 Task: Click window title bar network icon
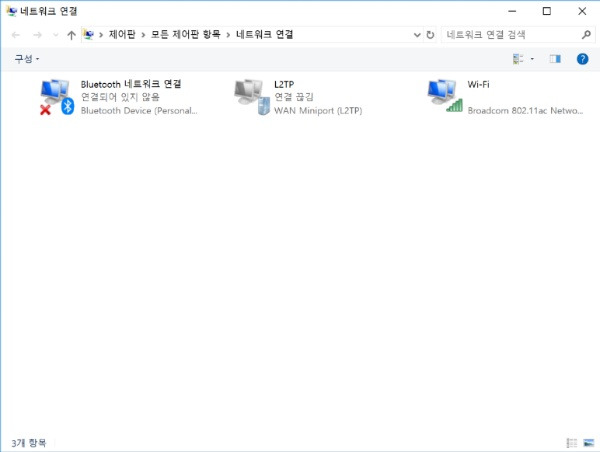(x=11, y=11)
